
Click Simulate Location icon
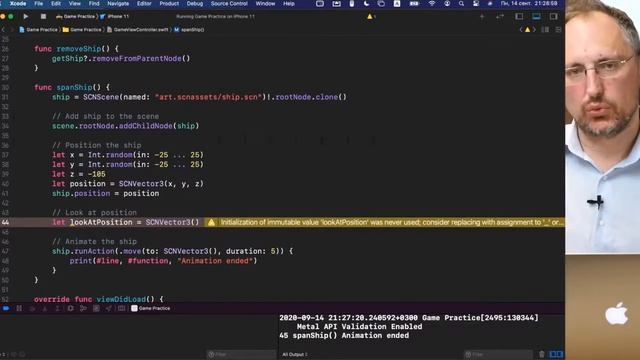tap(109, 309)
